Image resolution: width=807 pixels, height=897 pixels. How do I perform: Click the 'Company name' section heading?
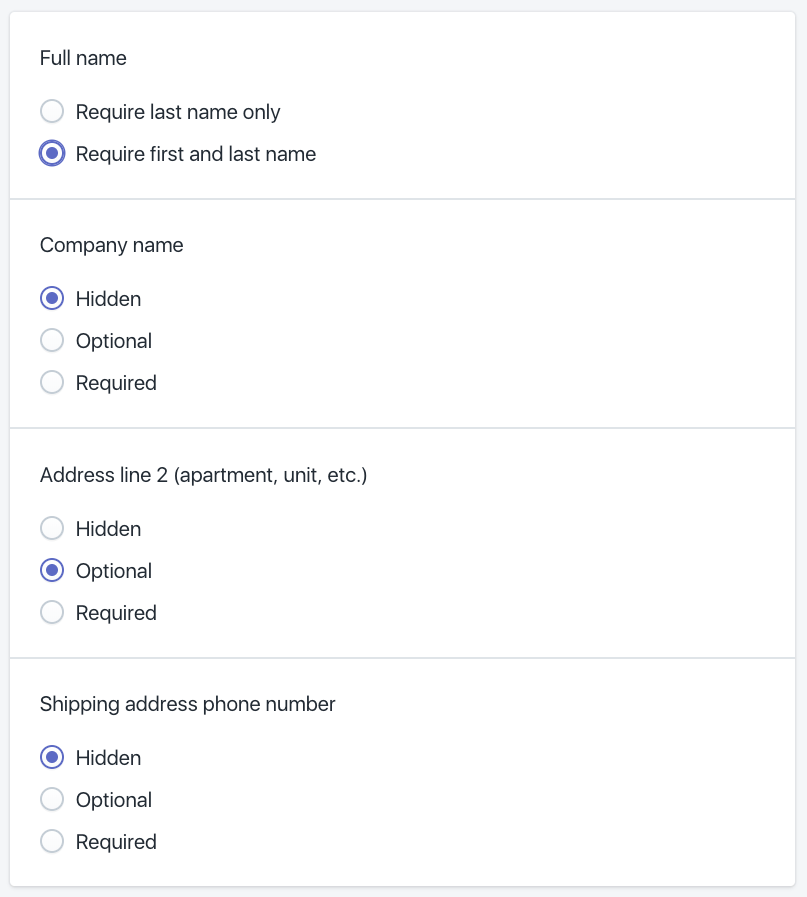coord(111,245)
